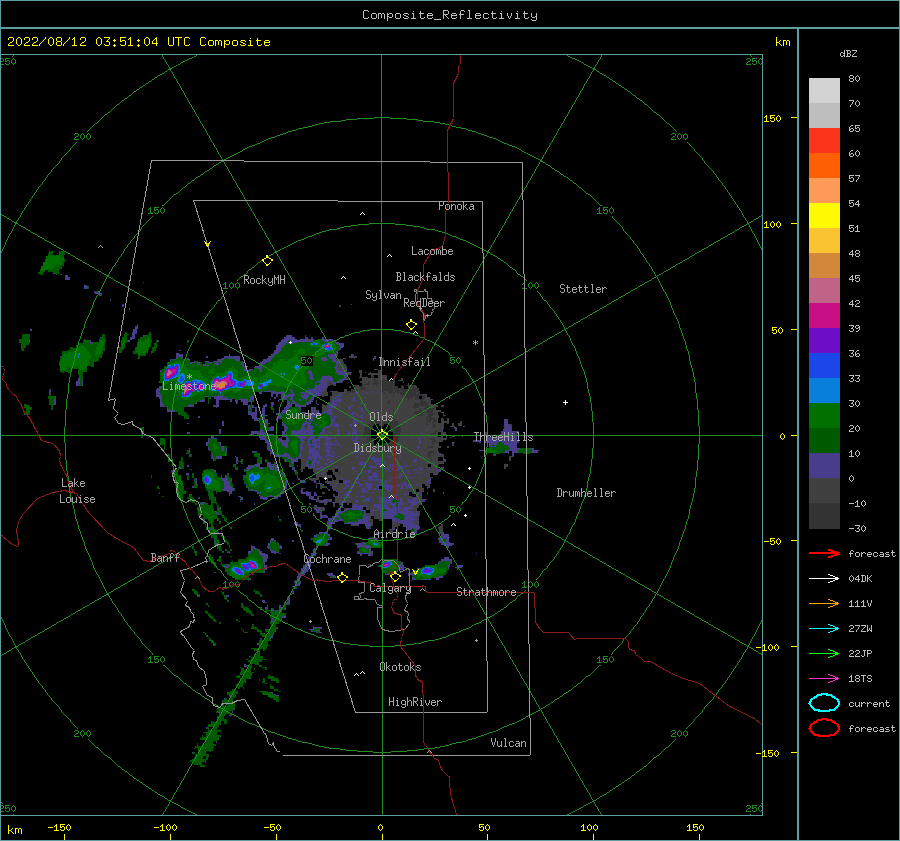The height and width of the screenshot is (841, 900).
Task: Click the Banff label
Action: click(165, 557)
